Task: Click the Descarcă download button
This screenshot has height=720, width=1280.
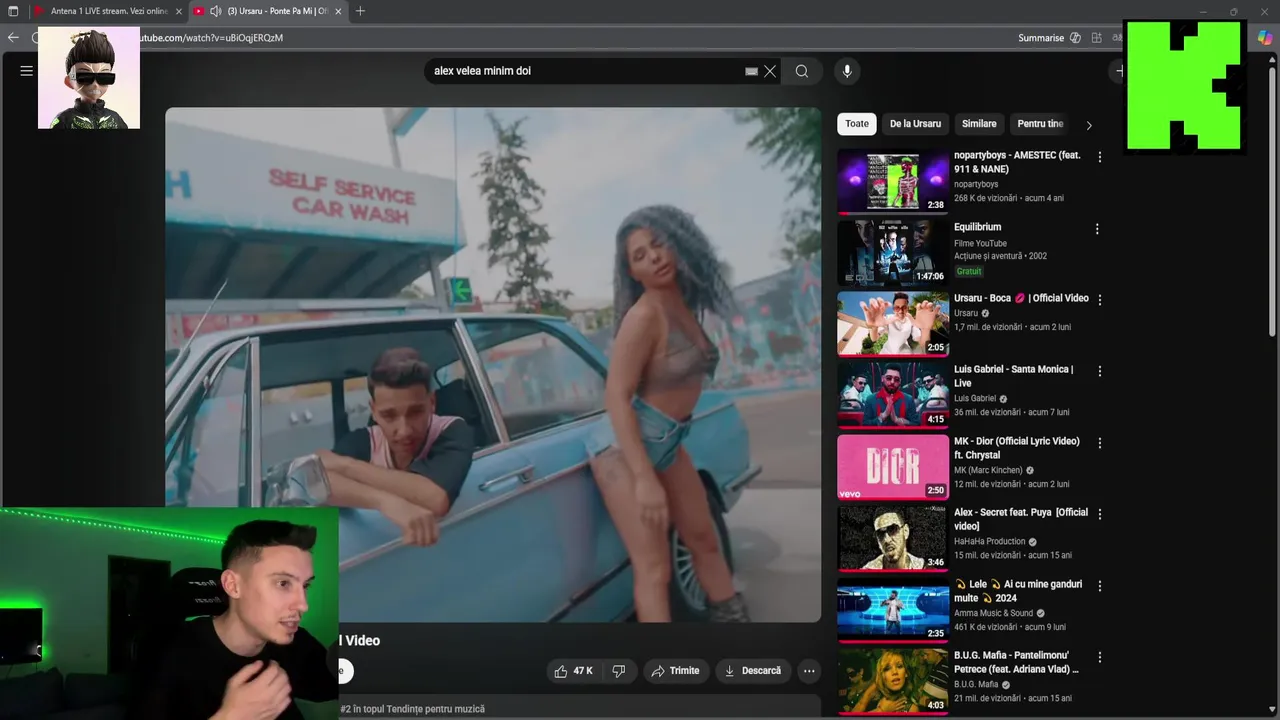Action: pos(752,671)
